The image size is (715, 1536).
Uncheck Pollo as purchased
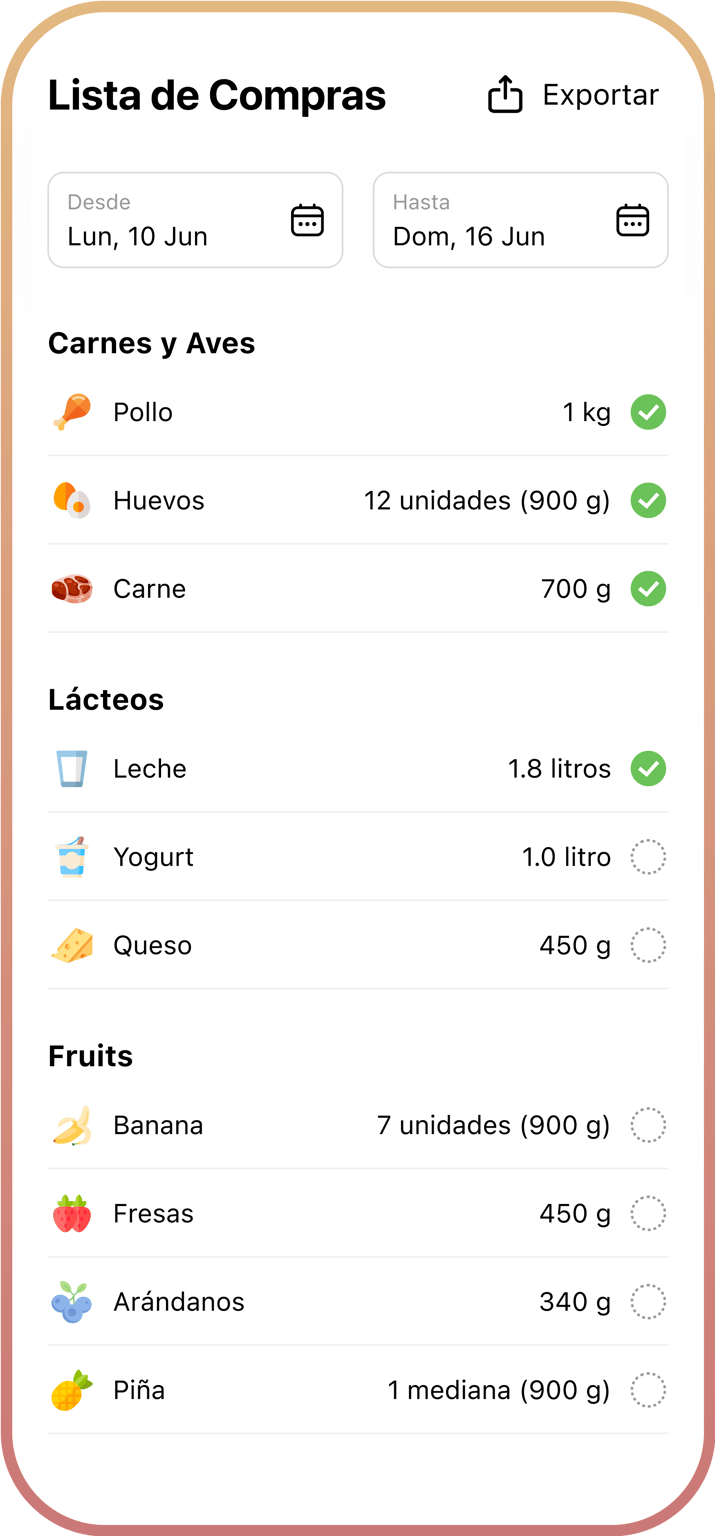648,412
